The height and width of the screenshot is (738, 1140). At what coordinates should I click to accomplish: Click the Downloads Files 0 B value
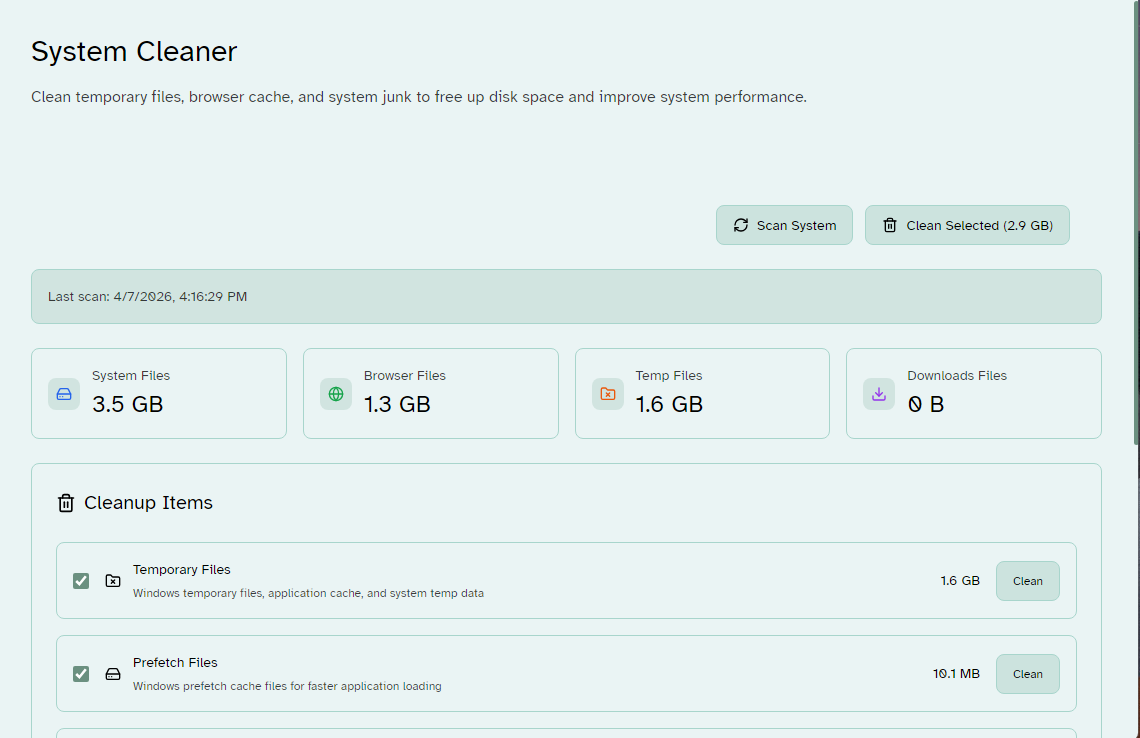pos(926,404)
